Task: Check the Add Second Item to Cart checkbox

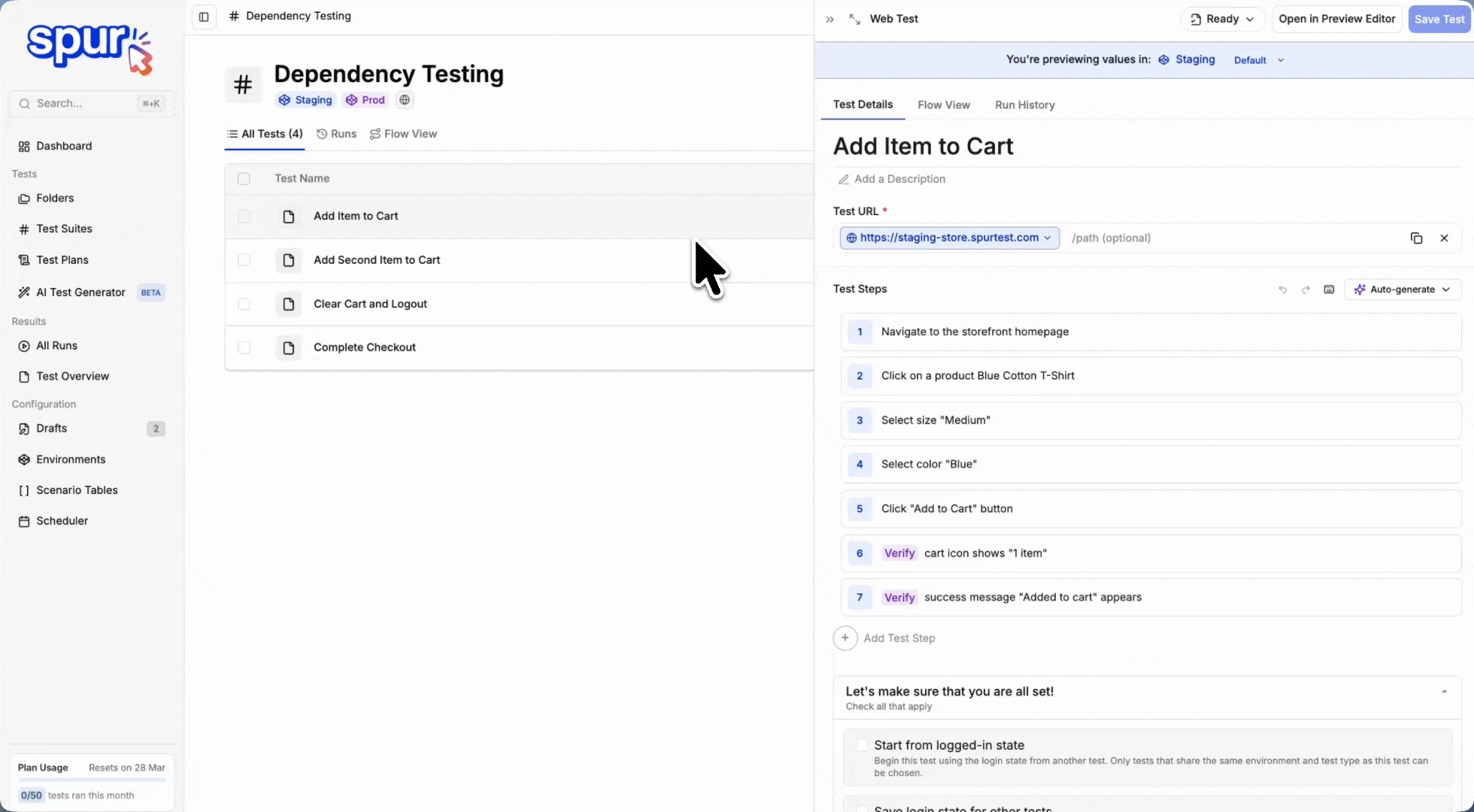Action: pos(244,260)
